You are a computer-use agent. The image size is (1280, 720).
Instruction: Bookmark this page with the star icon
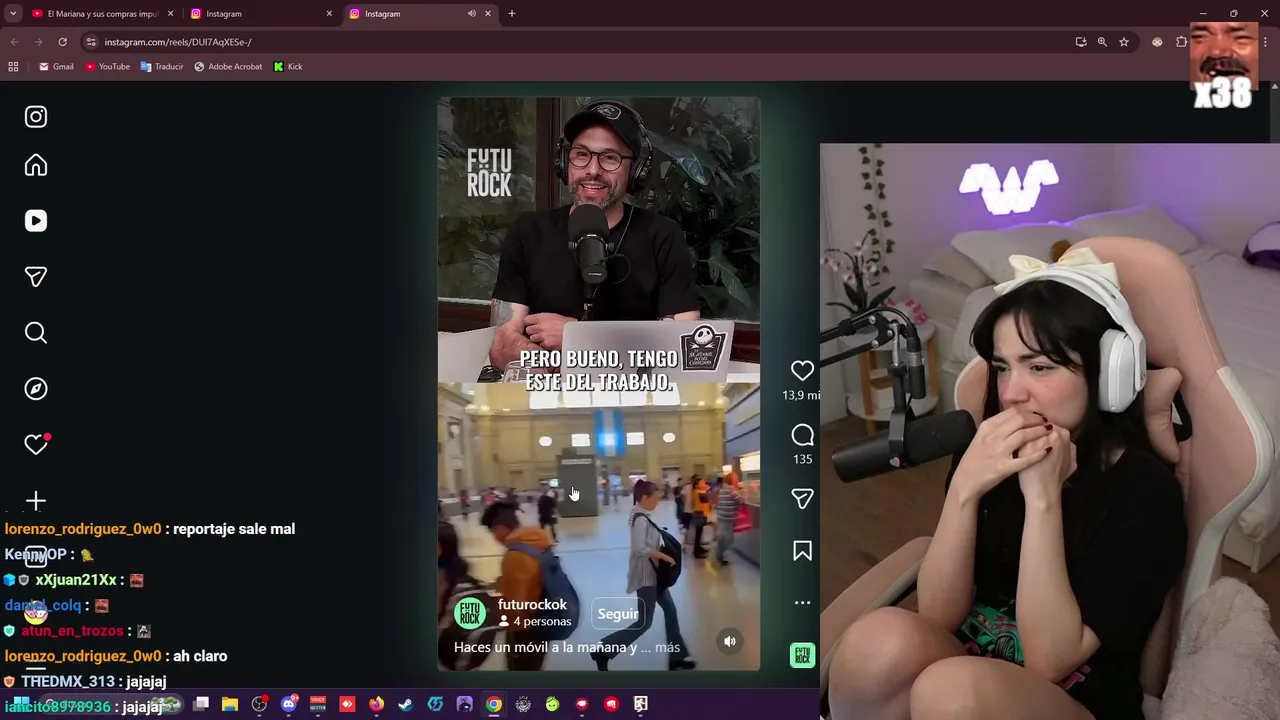point(1124,42)
